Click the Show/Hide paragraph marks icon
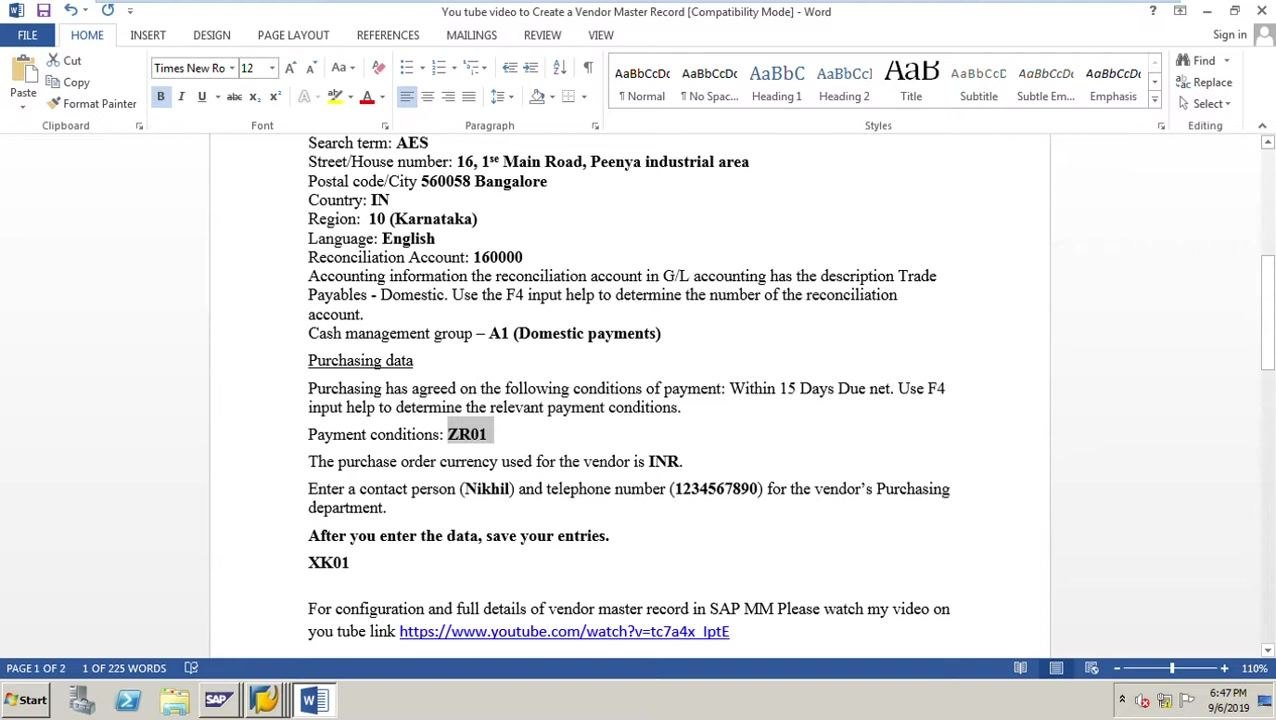The width and height of the screenshot is (1276, 720). (588, 67)
